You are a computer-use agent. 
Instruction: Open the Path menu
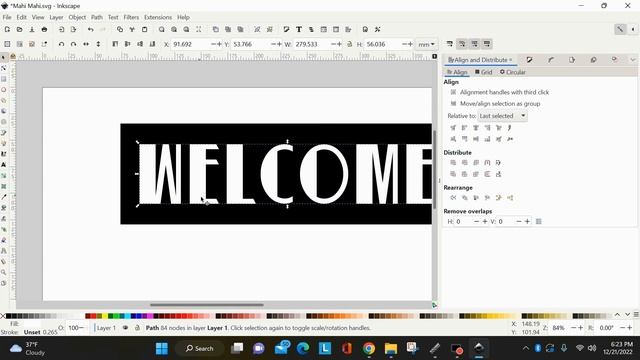click(x=97, y=17)
